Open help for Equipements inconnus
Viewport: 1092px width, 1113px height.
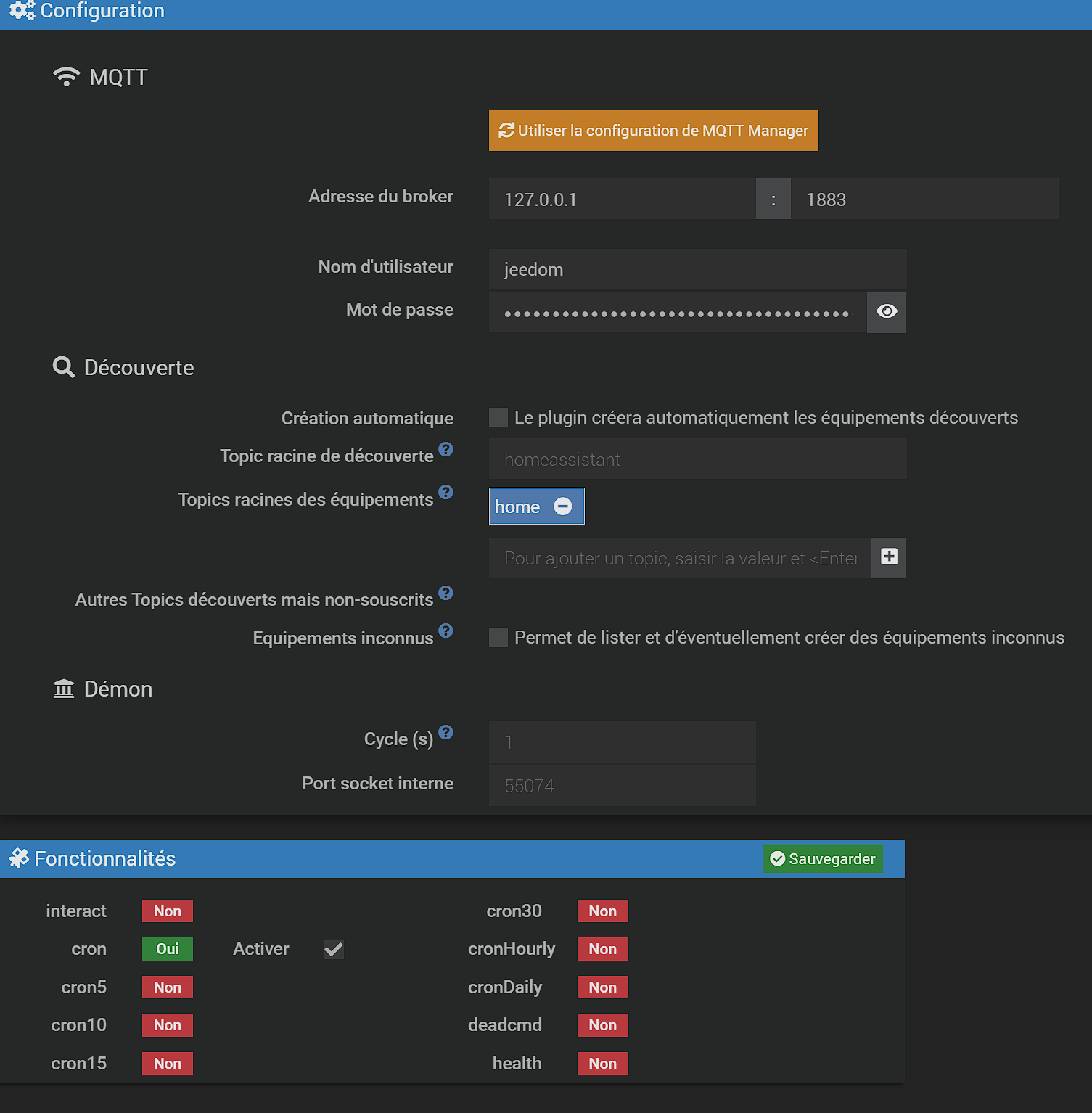(446, 631)
